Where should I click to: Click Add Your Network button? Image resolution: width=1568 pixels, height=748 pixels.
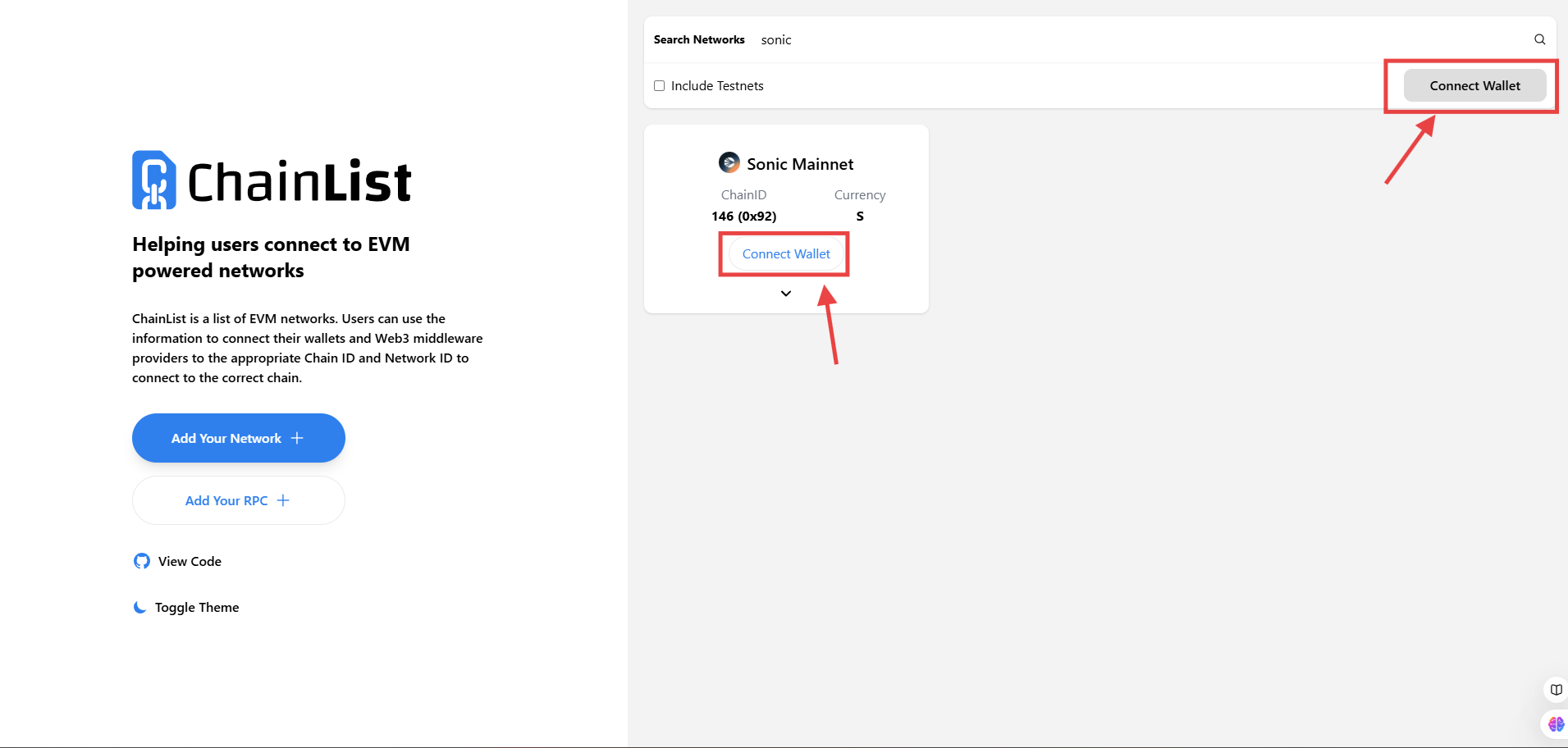[x=239, y=438]
